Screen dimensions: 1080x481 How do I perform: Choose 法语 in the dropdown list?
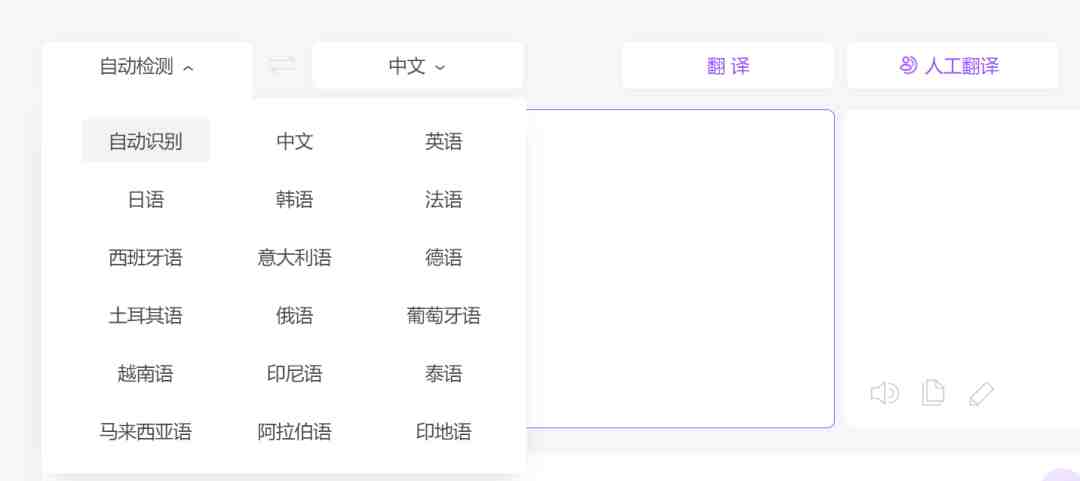[444, 200]
